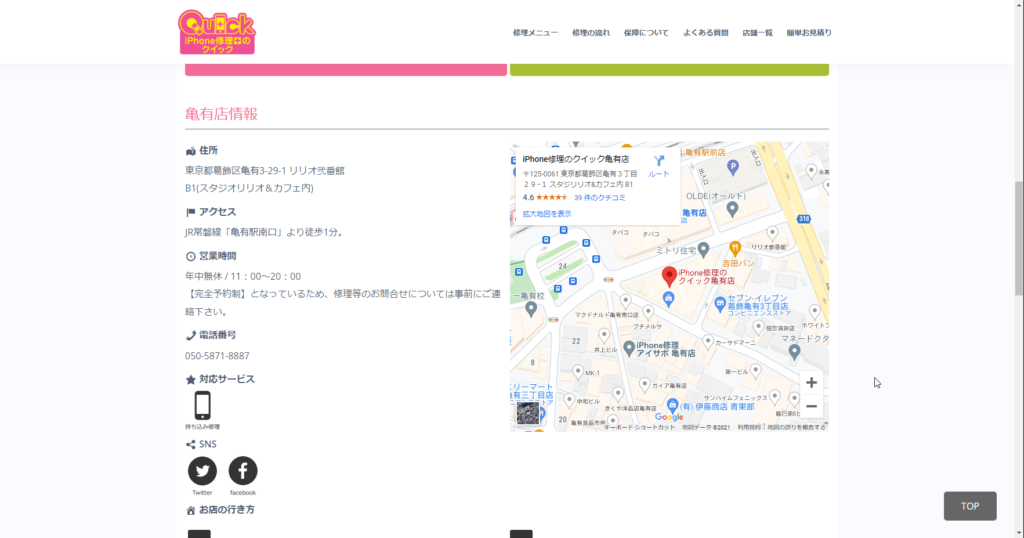The width and height of the screenshot is (1024, 538).
Task: Click キーボード ショートカット map link
Action: point(640,428)
